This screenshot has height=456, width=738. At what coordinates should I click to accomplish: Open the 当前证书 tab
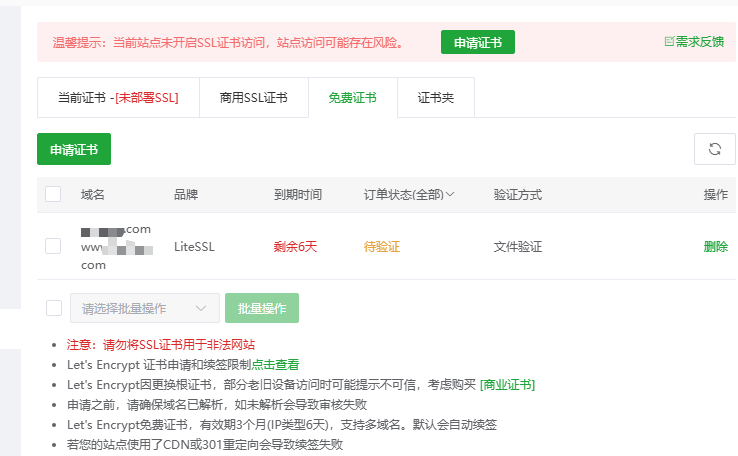pos(118,98)
